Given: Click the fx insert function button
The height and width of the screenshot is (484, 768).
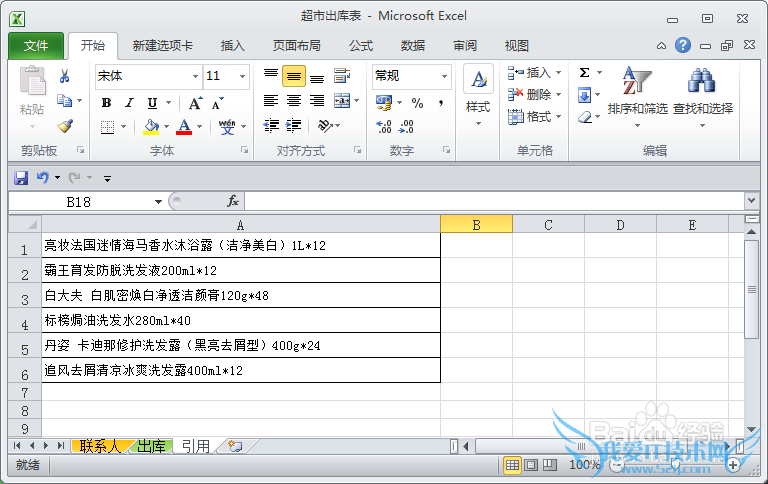Looking at the screenshot, I should point(233,201).
